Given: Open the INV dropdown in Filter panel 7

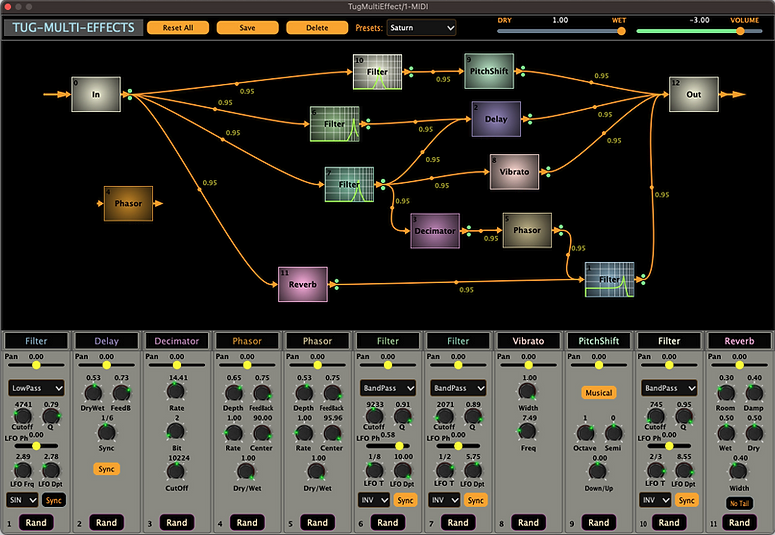Looking at the screenshot, I should pos(444,500).
